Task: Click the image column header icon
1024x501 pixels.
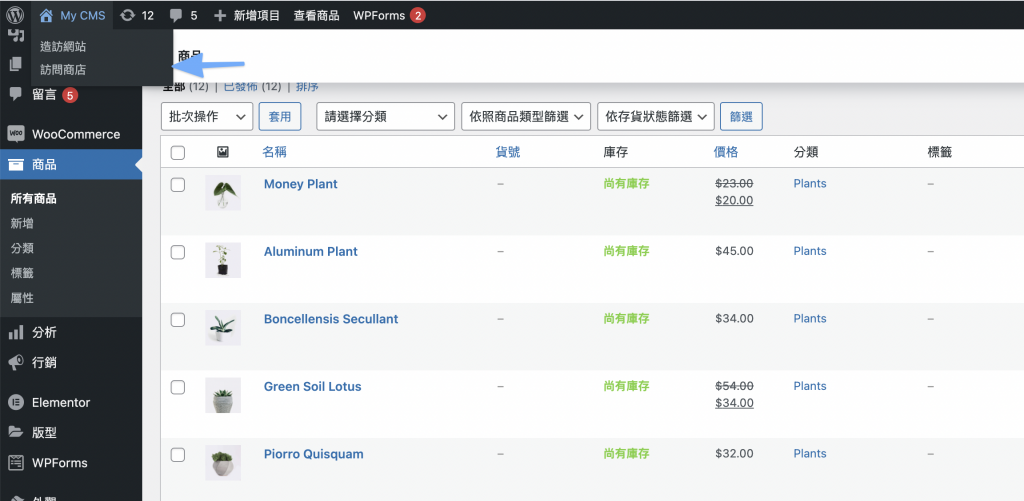Action: pyautogui.click(x=223, y=152)
